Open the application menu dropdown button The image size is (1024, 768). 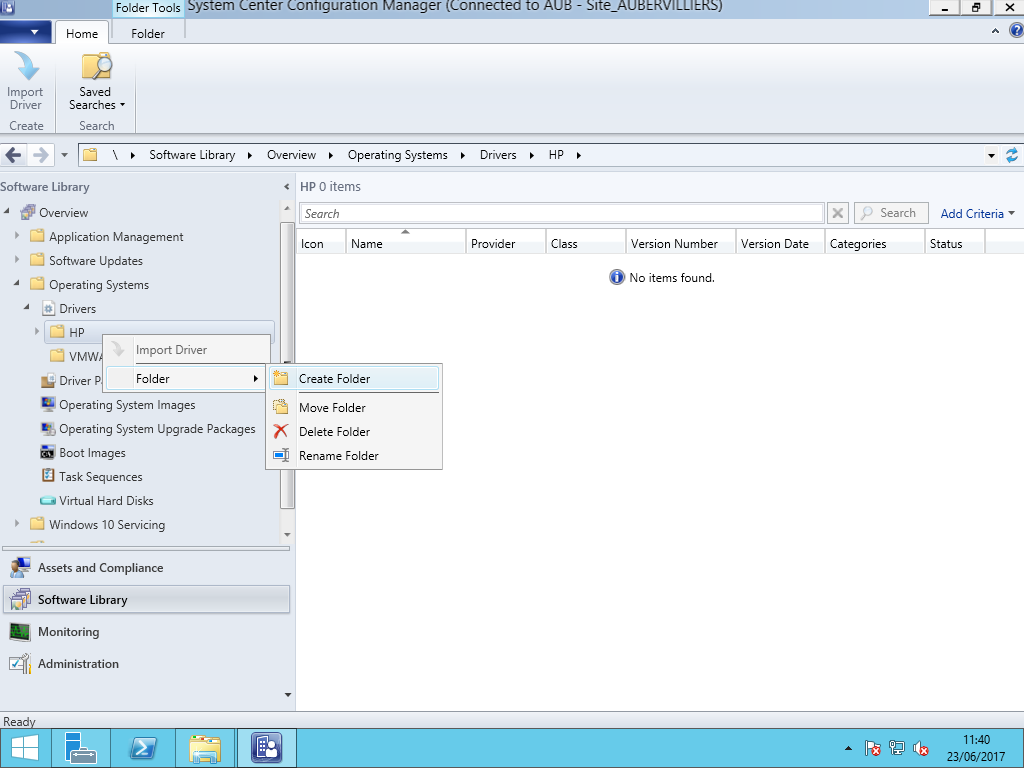pos(27,31)
